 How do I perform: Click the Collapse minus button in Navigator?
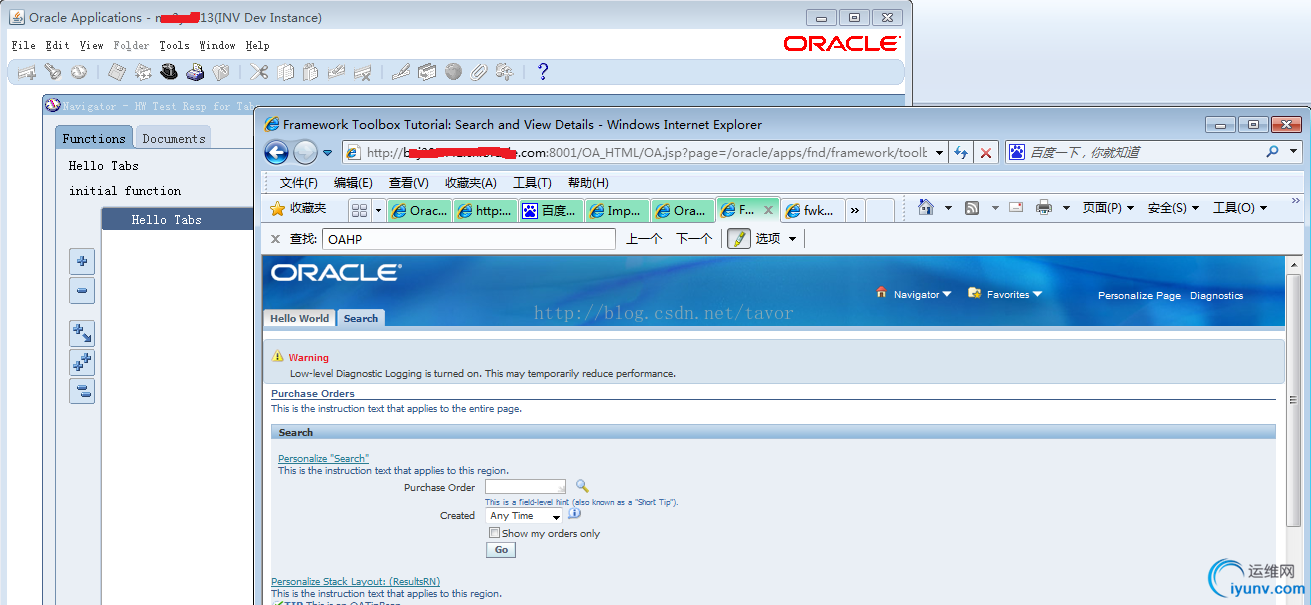[x=82, y=291]
